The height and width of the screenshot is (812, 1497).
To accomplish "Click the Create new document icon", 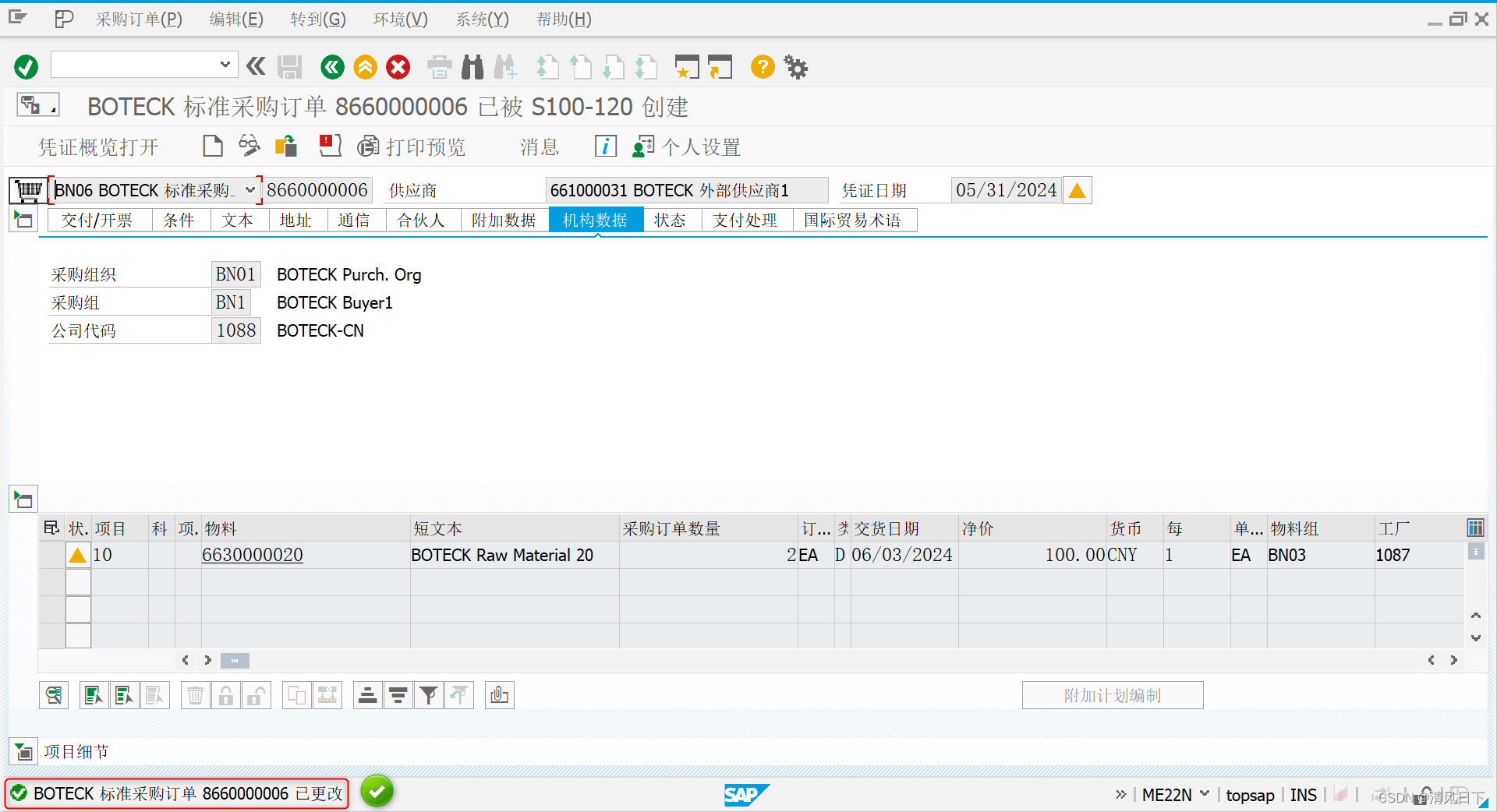I will 212,146.
